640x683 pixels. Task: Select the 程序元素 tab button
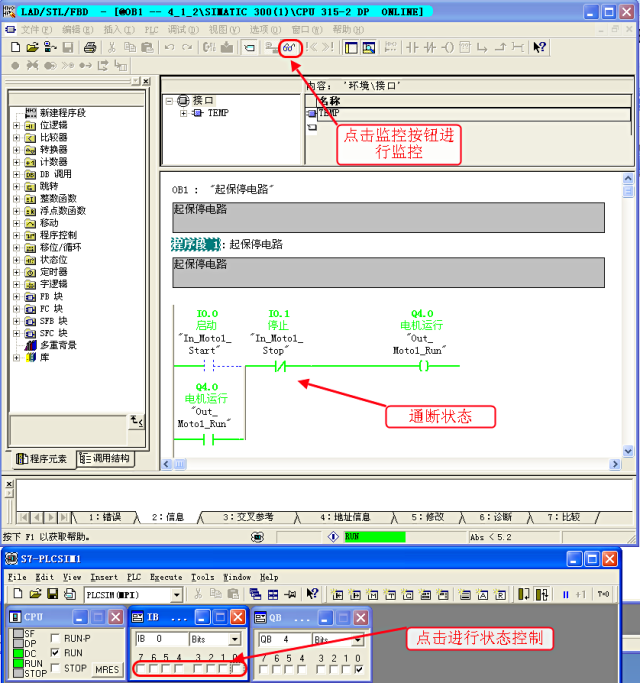tap(43, 459)
